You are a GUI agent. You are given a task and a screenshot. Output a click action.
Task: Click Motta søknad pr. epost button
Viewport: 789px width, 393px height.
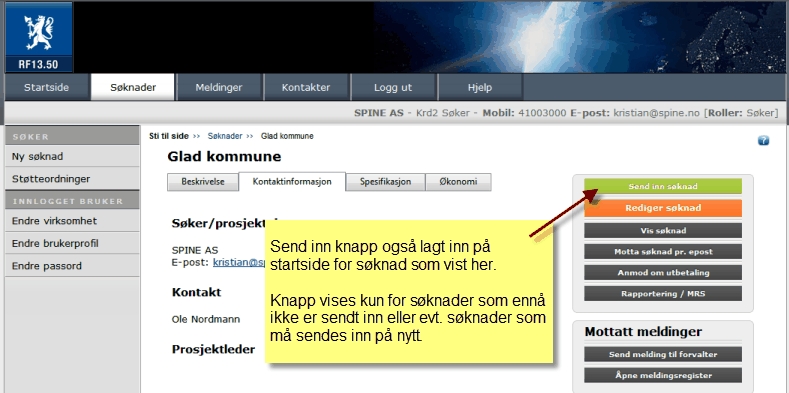(x=663, y=252)
